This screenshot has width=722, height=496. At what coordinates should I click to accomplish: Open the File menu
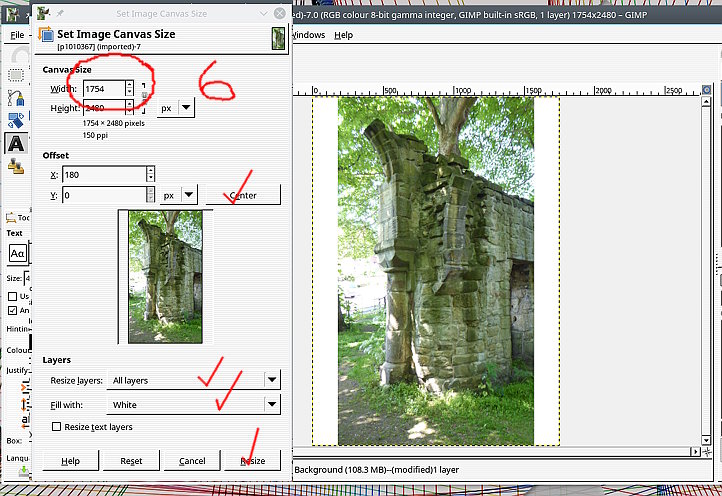(x=17, y=34)
